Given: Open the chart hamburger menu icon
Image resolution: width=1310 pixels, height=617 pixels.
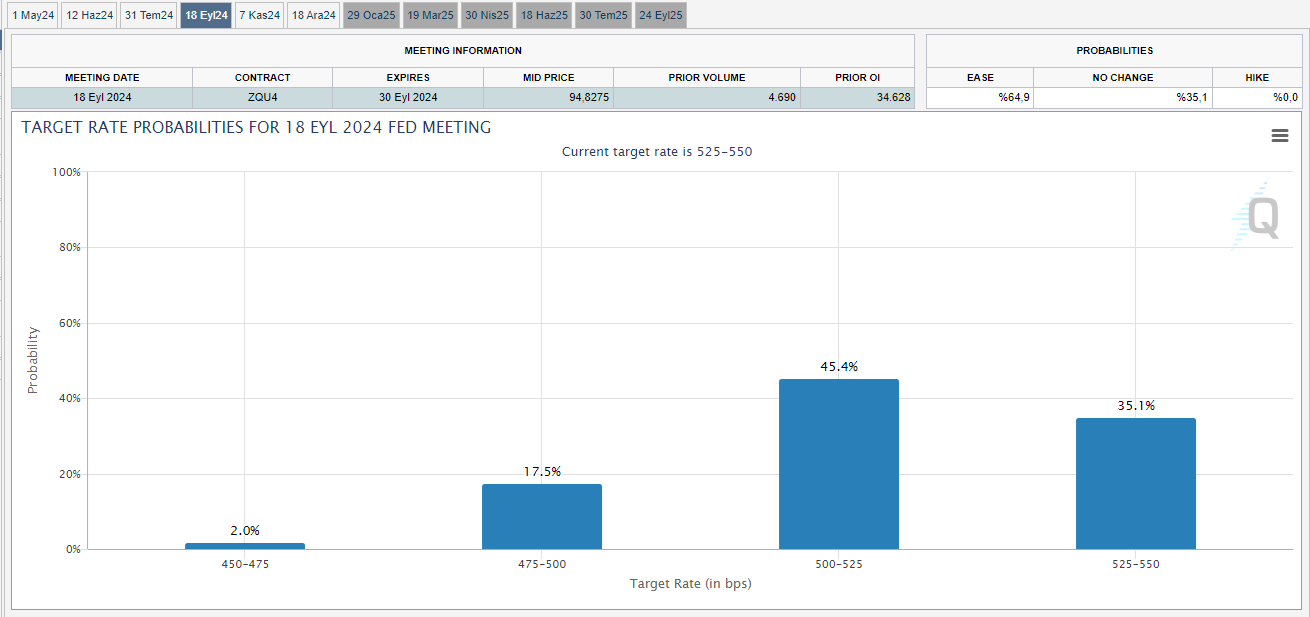Looking at the screenshot, I should (x=1279, y=136).
